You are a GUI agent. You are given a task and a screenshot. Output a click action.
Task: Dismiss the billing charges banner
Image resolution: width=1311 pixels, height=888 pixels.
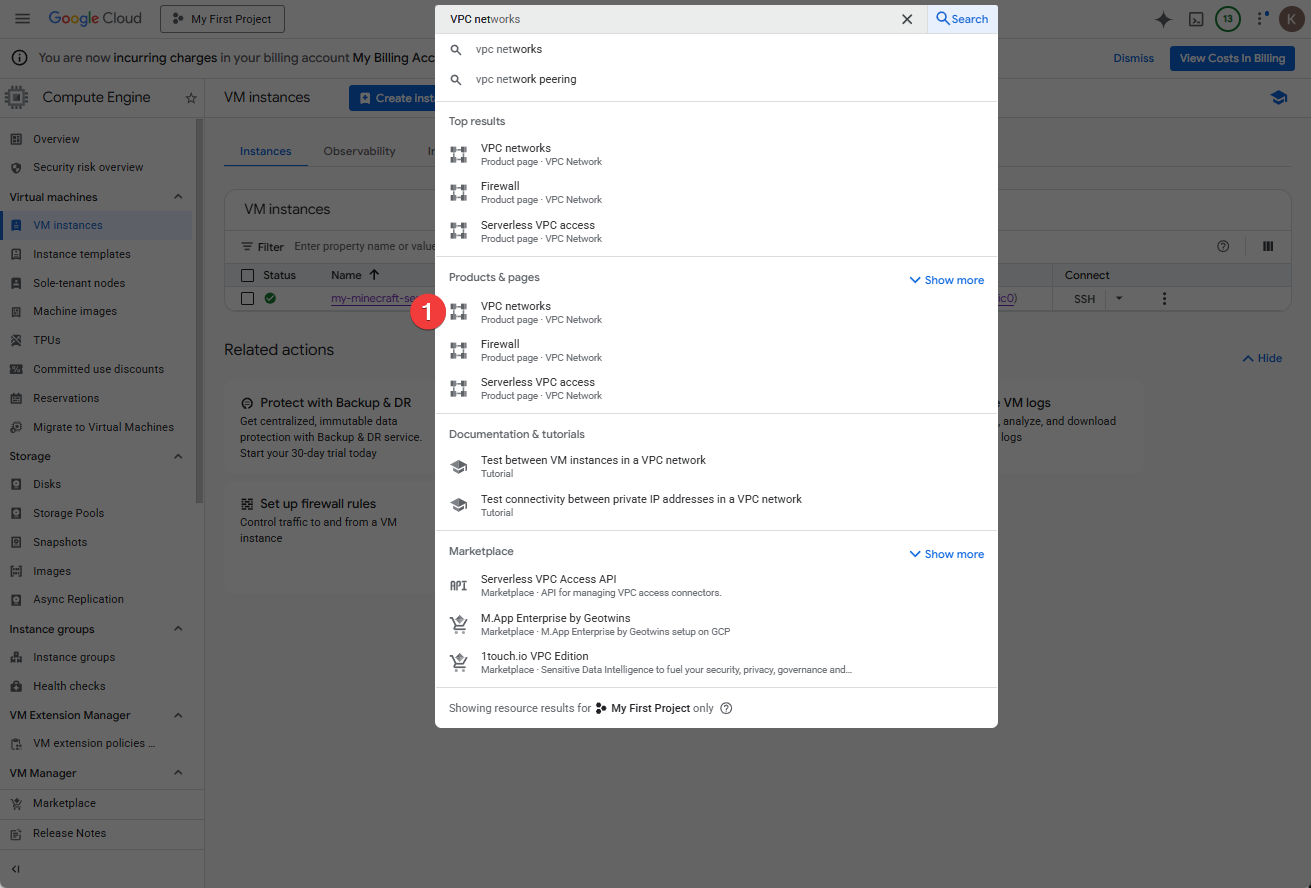coord(1133,58)
